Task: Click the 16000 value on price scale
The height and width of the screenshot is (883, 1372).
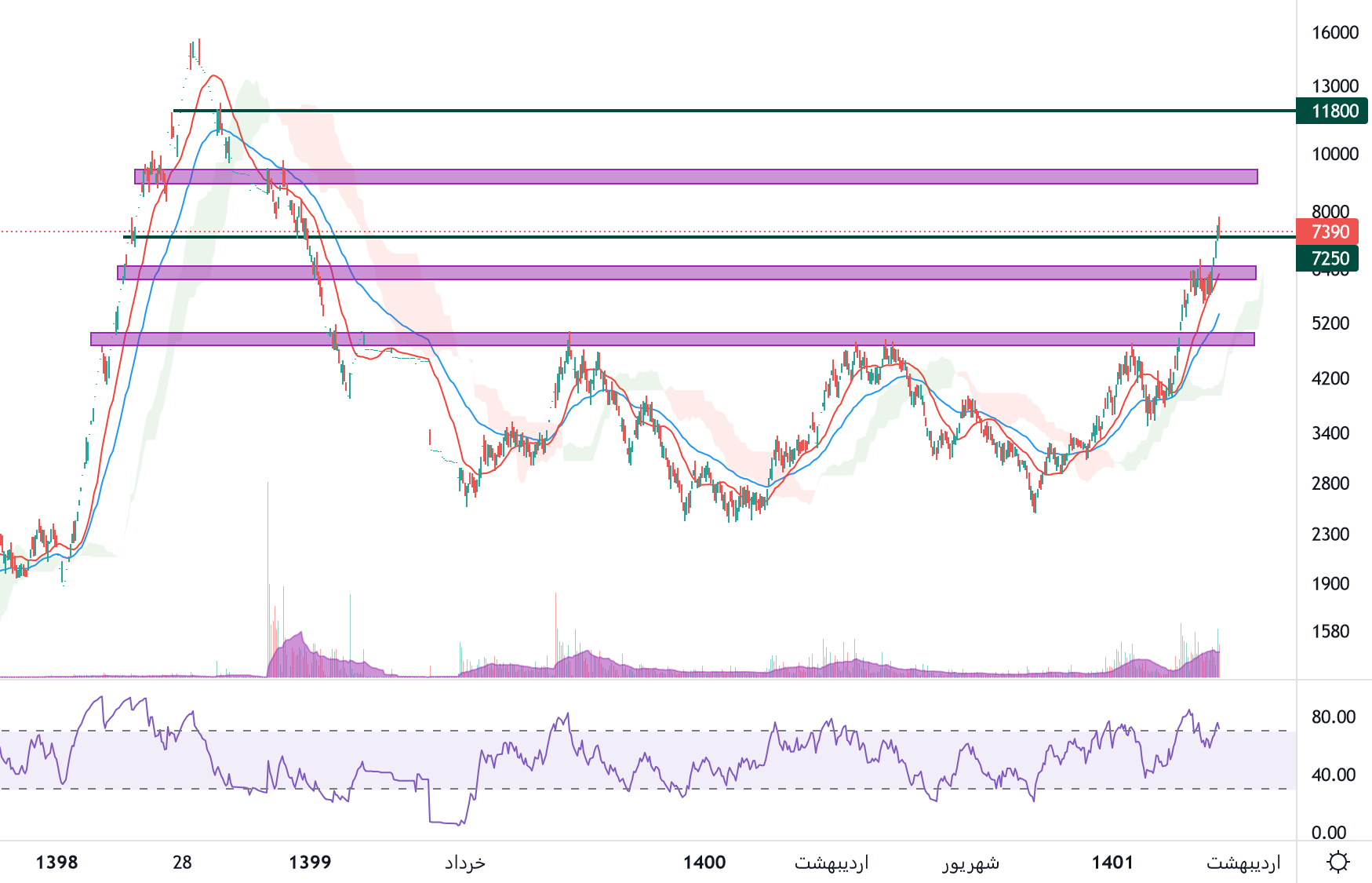Action: [x=1334, y=32]
